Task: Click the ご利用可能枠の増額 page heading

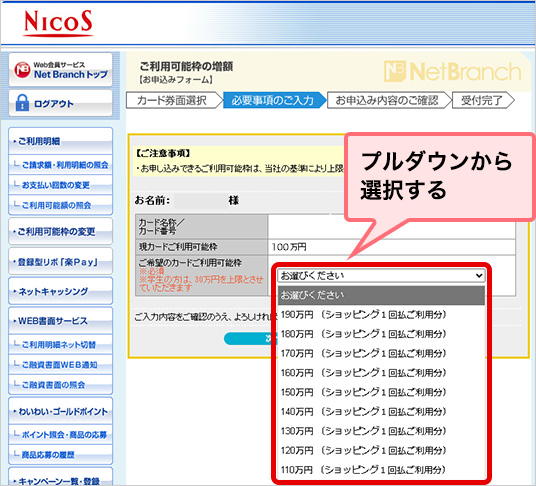Action: coord(186,66)
